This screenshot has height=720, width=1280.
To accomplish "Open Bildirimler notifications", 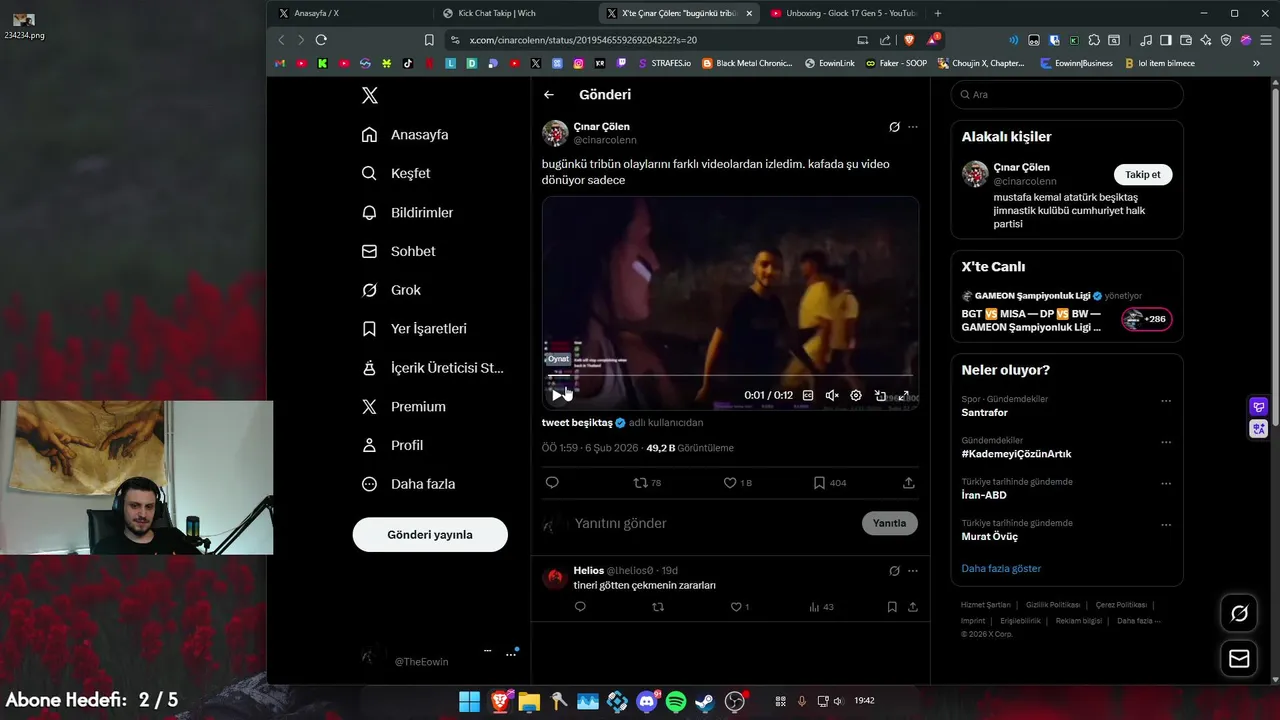I will point(408,212).
